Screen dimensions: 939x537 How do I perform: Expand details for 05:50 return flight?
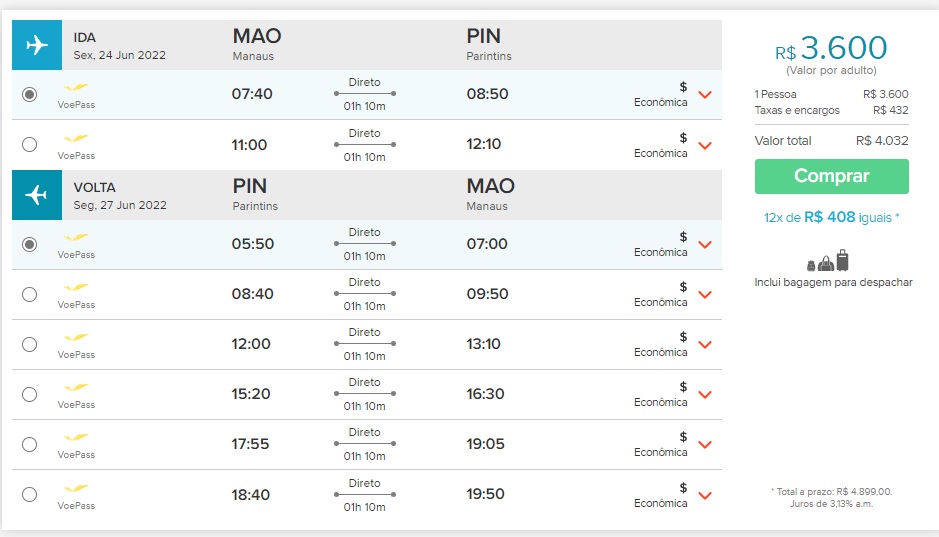[705, 245]
